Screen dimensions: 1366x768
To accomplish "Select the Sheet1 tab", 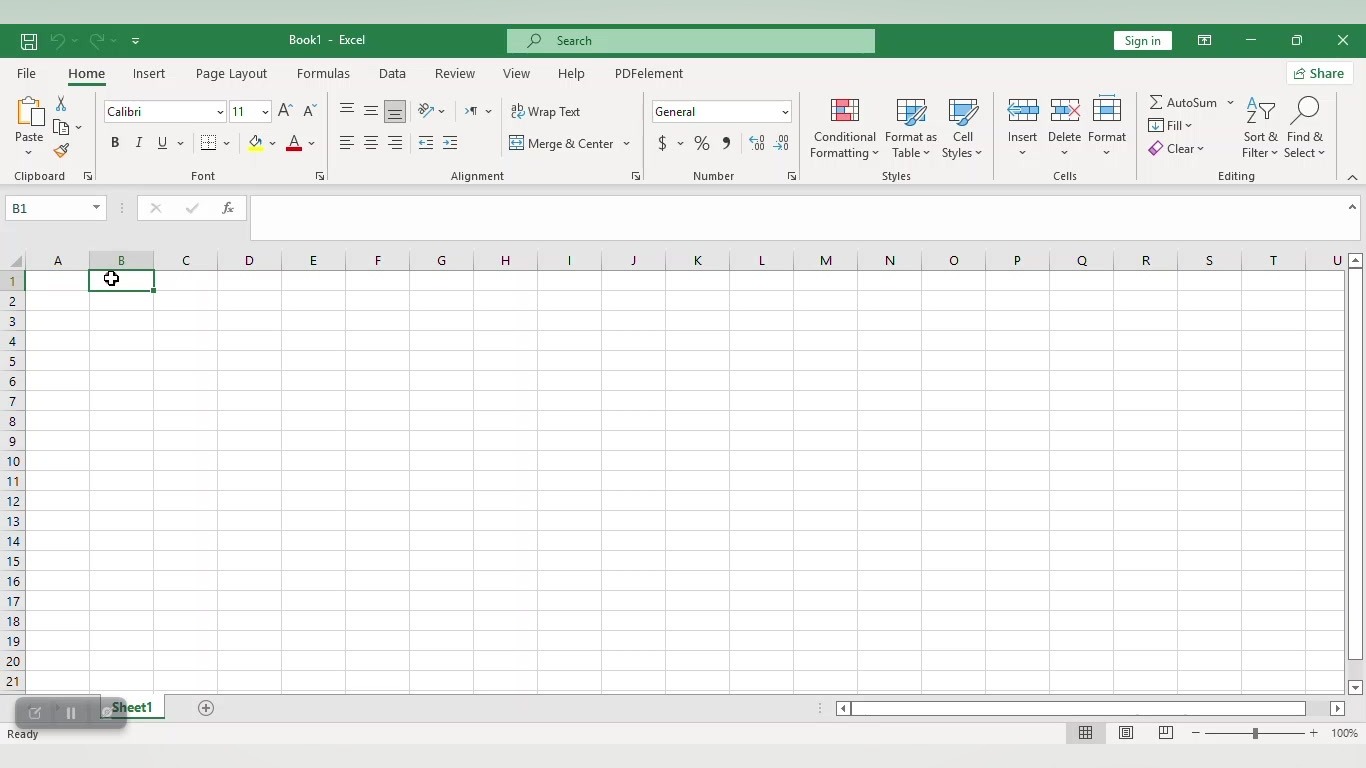I will 132,708.
